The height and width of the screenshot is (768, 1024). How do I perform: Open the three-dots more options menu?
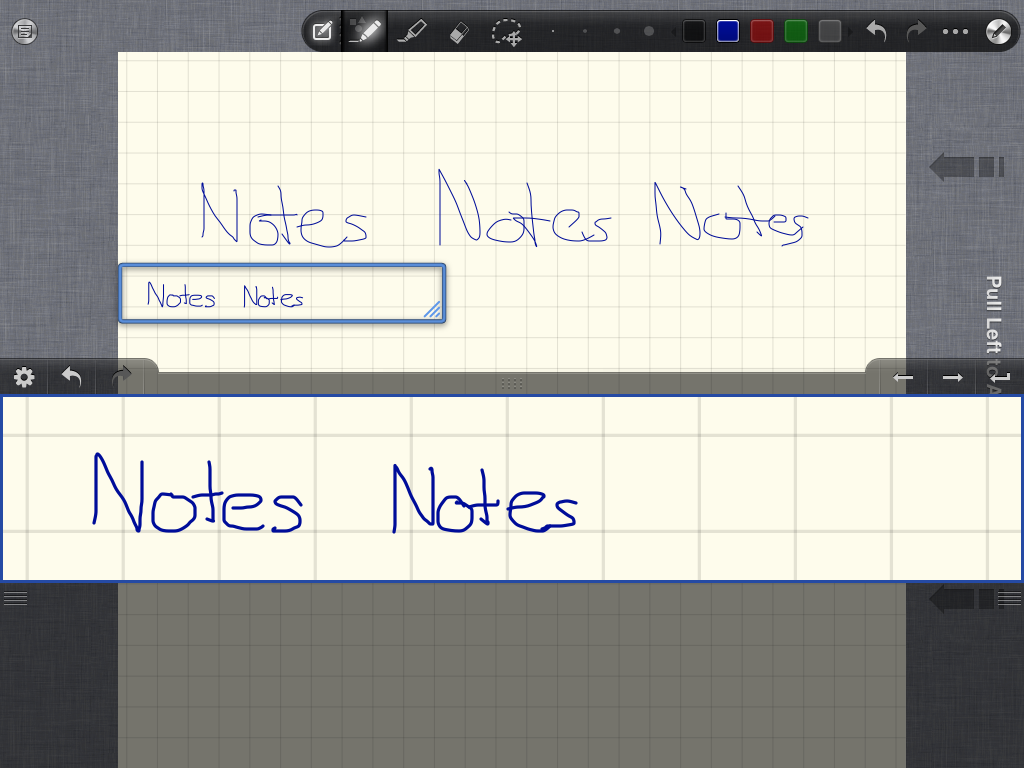(955, 31)
